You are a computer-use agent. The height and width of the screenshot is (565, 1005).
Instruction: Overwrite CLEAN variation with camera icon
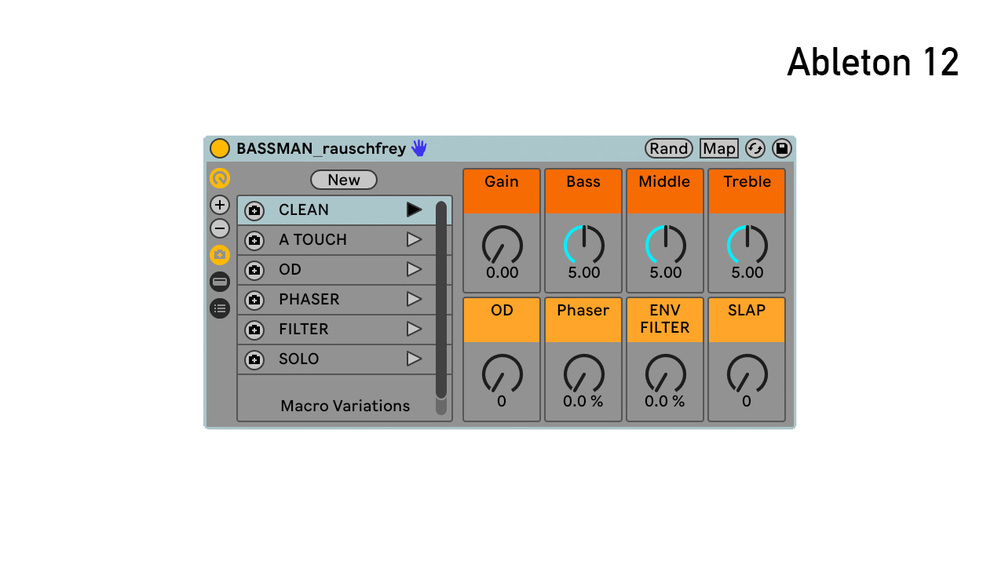(x=254, y=210)
